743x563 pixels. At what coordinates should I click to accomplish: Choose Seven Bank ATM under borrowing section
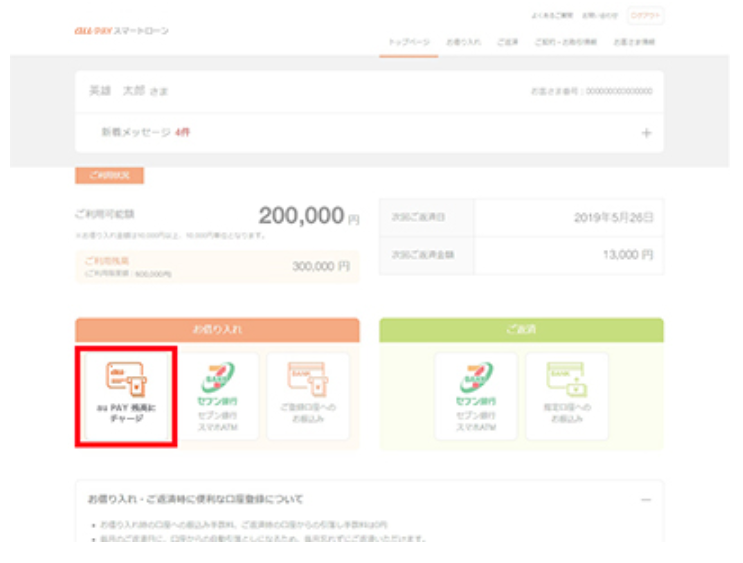click(217, 396)
